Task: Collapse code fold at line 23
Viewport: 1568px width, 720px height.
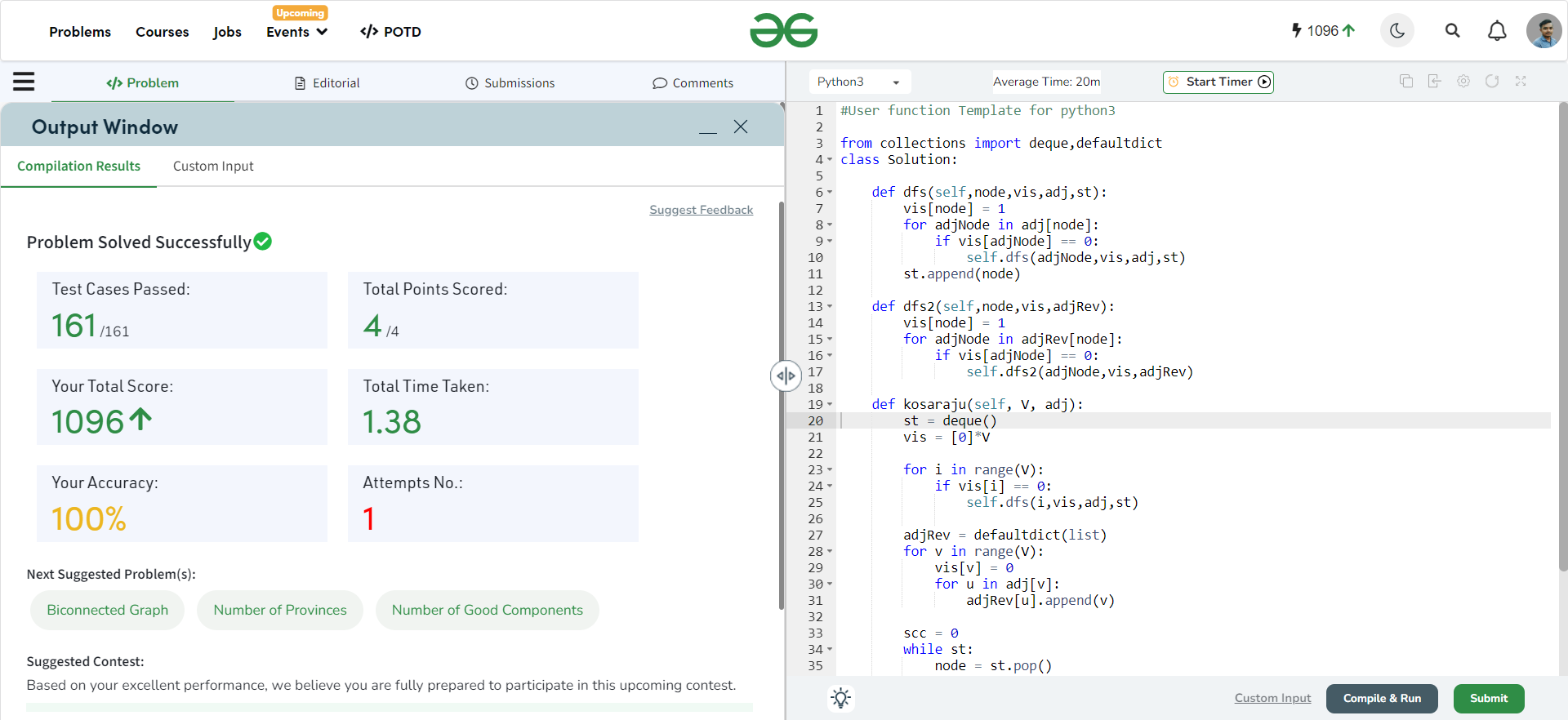Action: tap(830, 469)
